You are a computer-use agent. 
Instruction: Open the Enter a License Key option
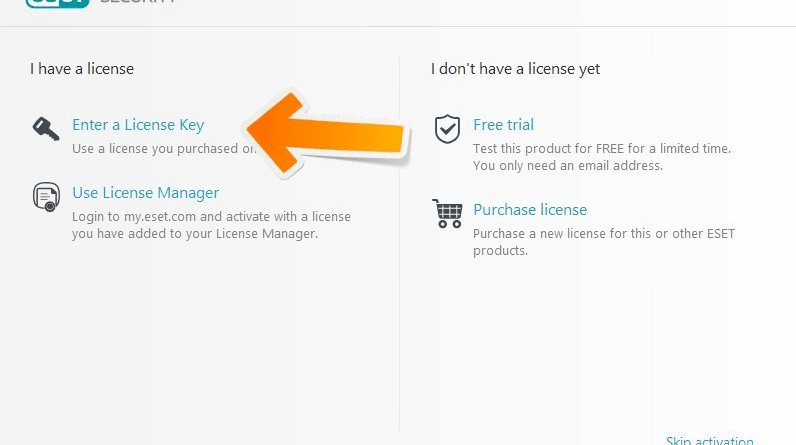click(138, 125)
